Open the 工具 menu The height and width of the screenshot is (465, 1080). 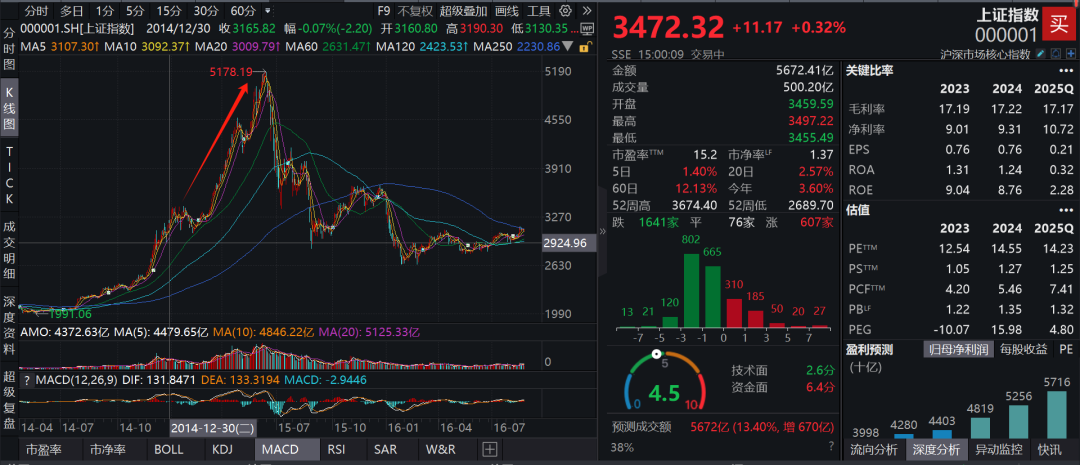[x=539, y=11]
